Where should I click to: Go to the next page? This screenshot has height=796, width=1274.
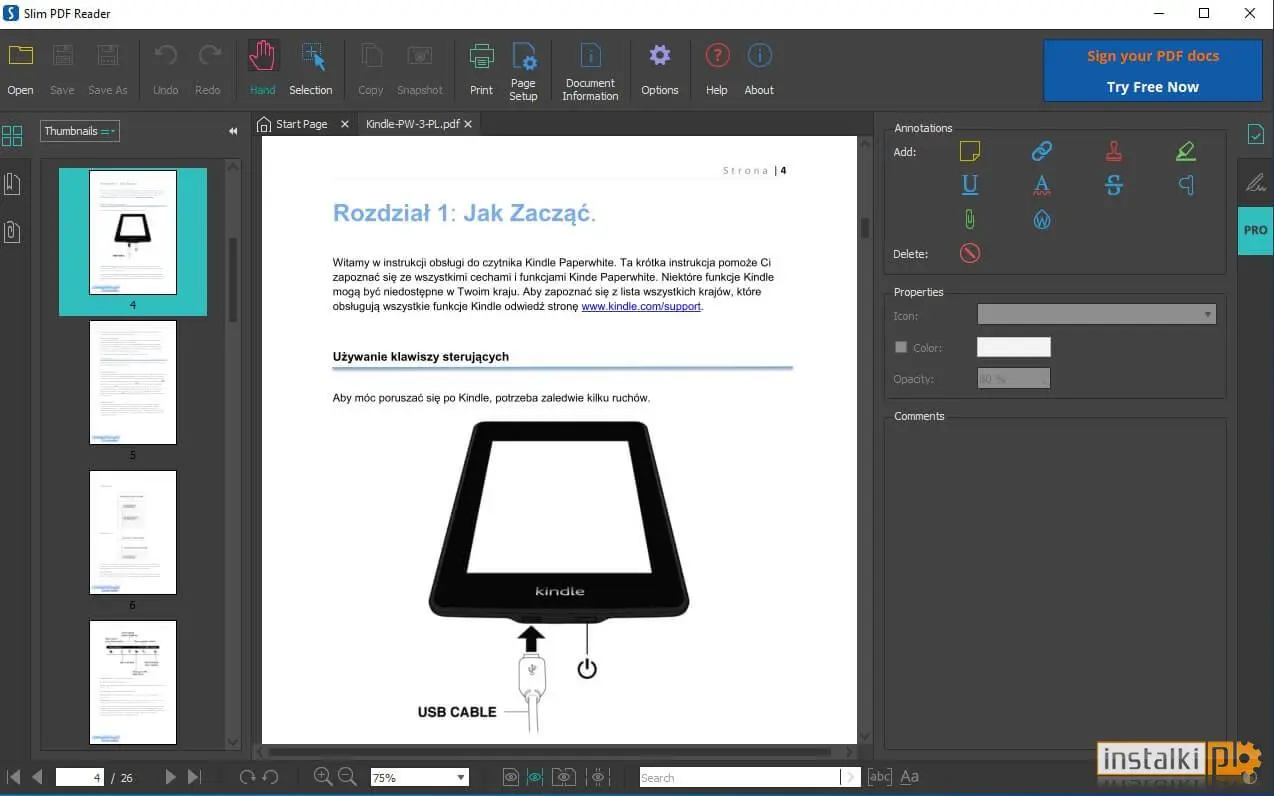(170, 777)
